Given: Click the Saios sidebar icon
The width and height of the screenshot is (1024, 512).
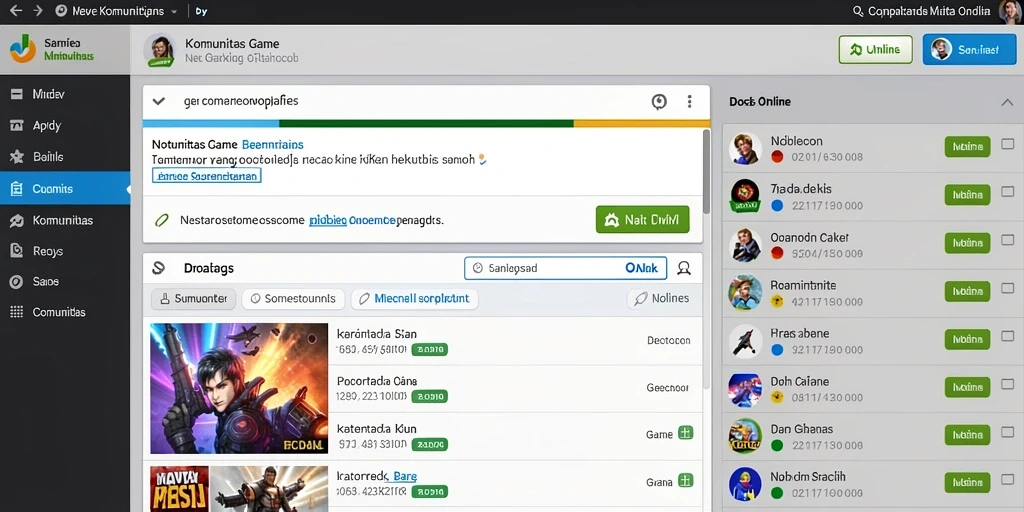Looking at the screenshot, I should coord(17,281).
